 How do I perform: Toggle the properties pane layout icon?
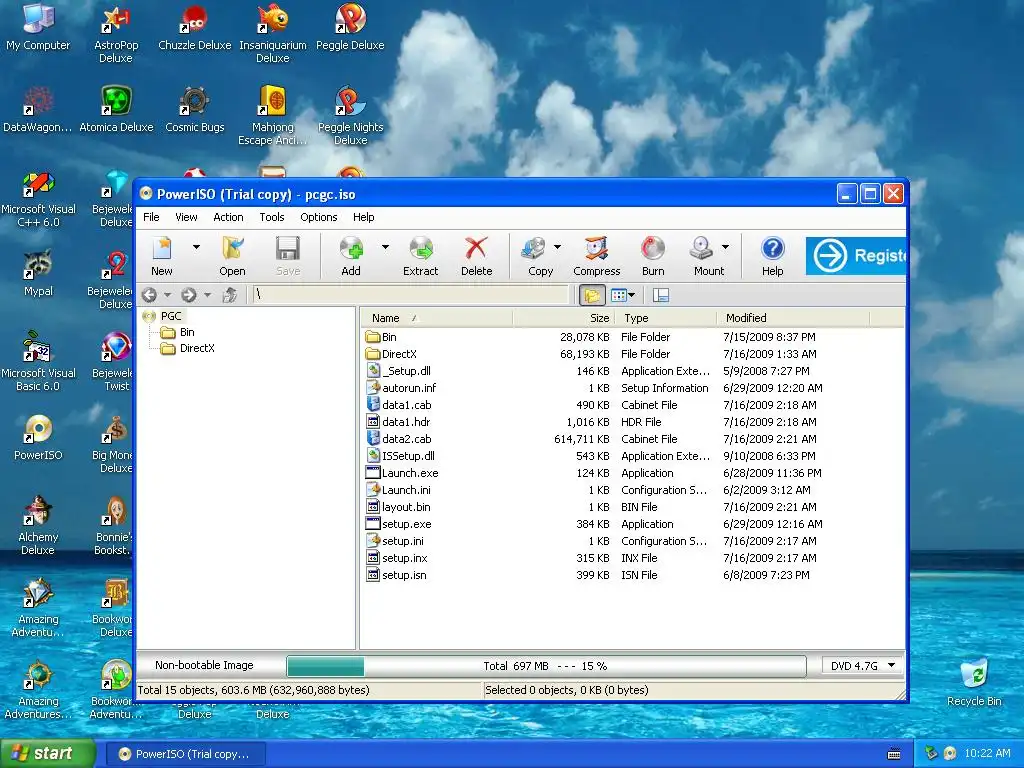click(x=660, y=295)
